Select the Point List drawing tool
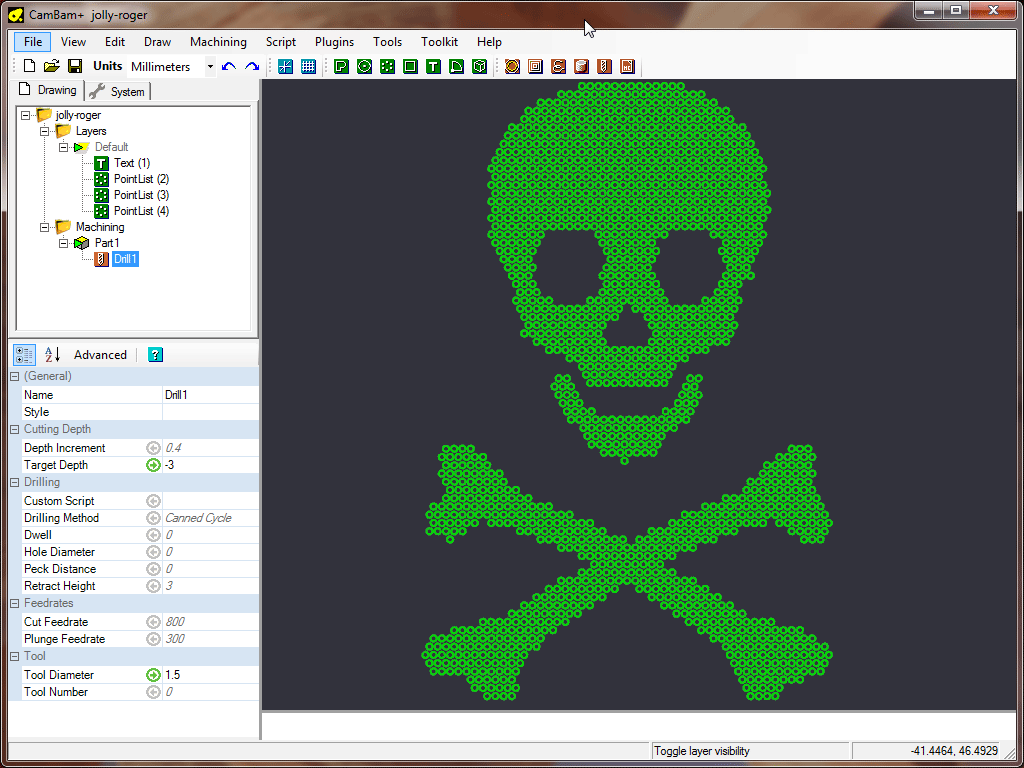This screenshot has height=768, width=1024. coord(387,66)
